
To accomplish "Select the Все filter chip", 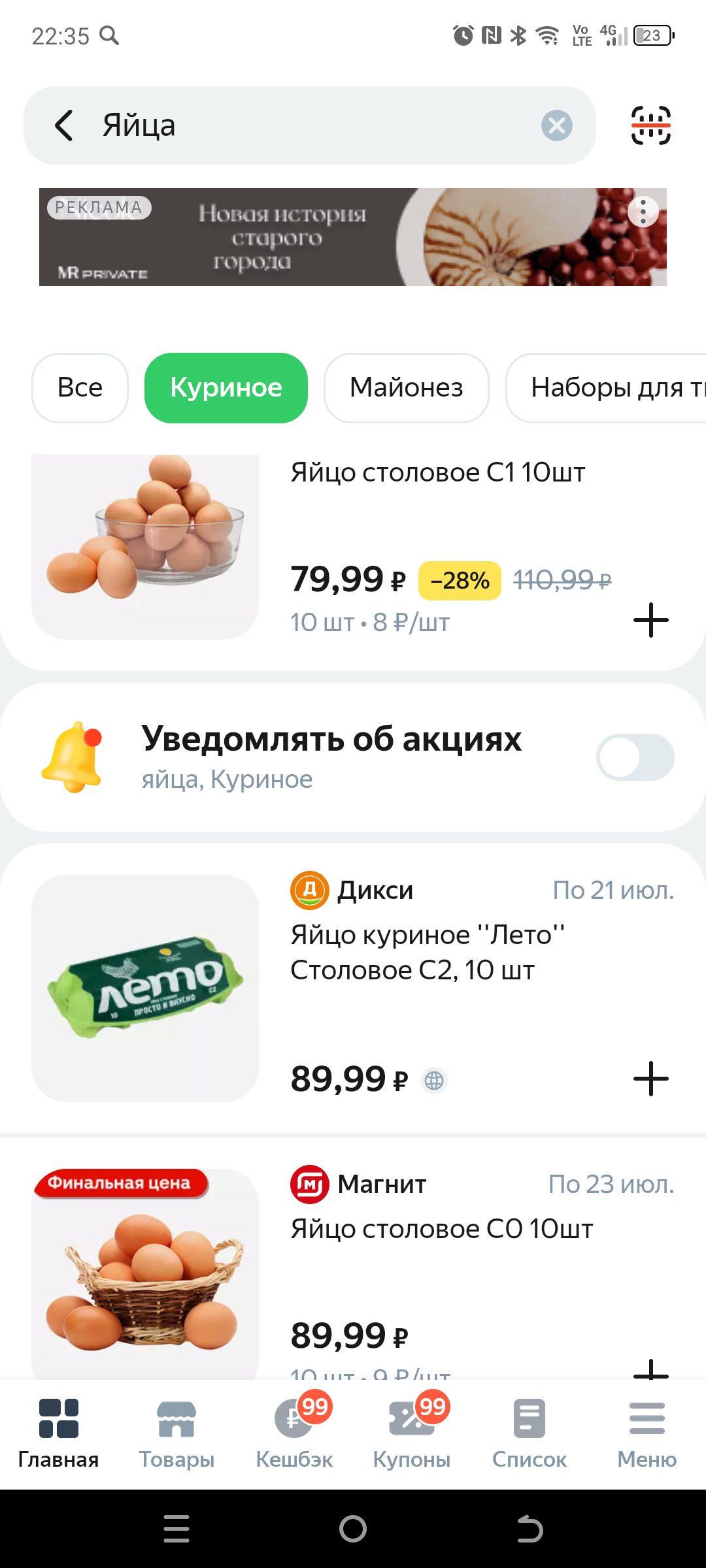I will (80, 387).
